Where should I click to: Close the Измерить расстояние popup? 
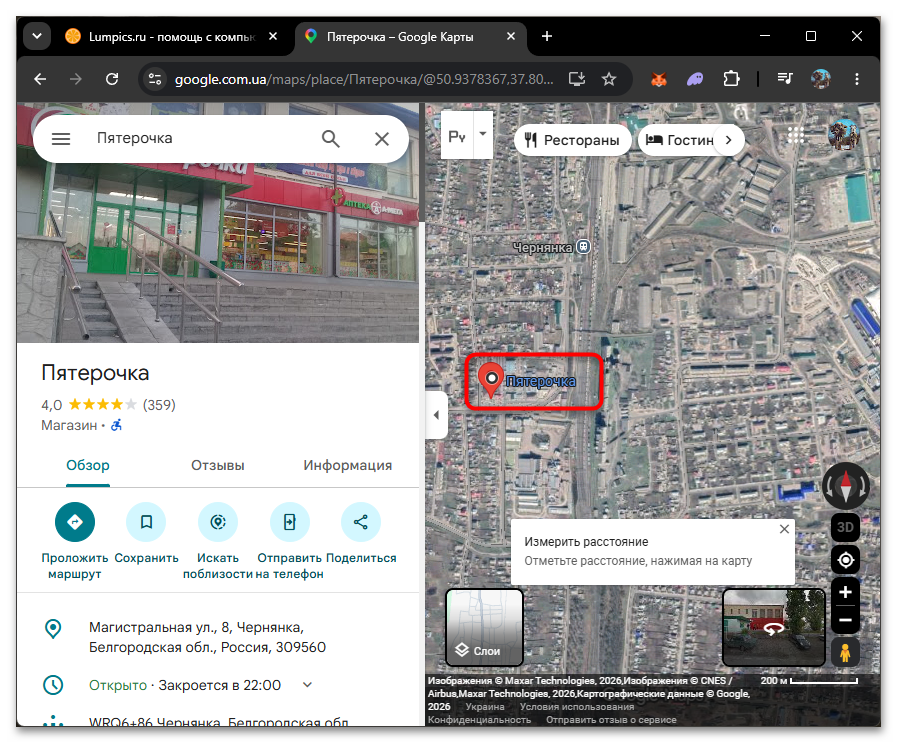784,529
